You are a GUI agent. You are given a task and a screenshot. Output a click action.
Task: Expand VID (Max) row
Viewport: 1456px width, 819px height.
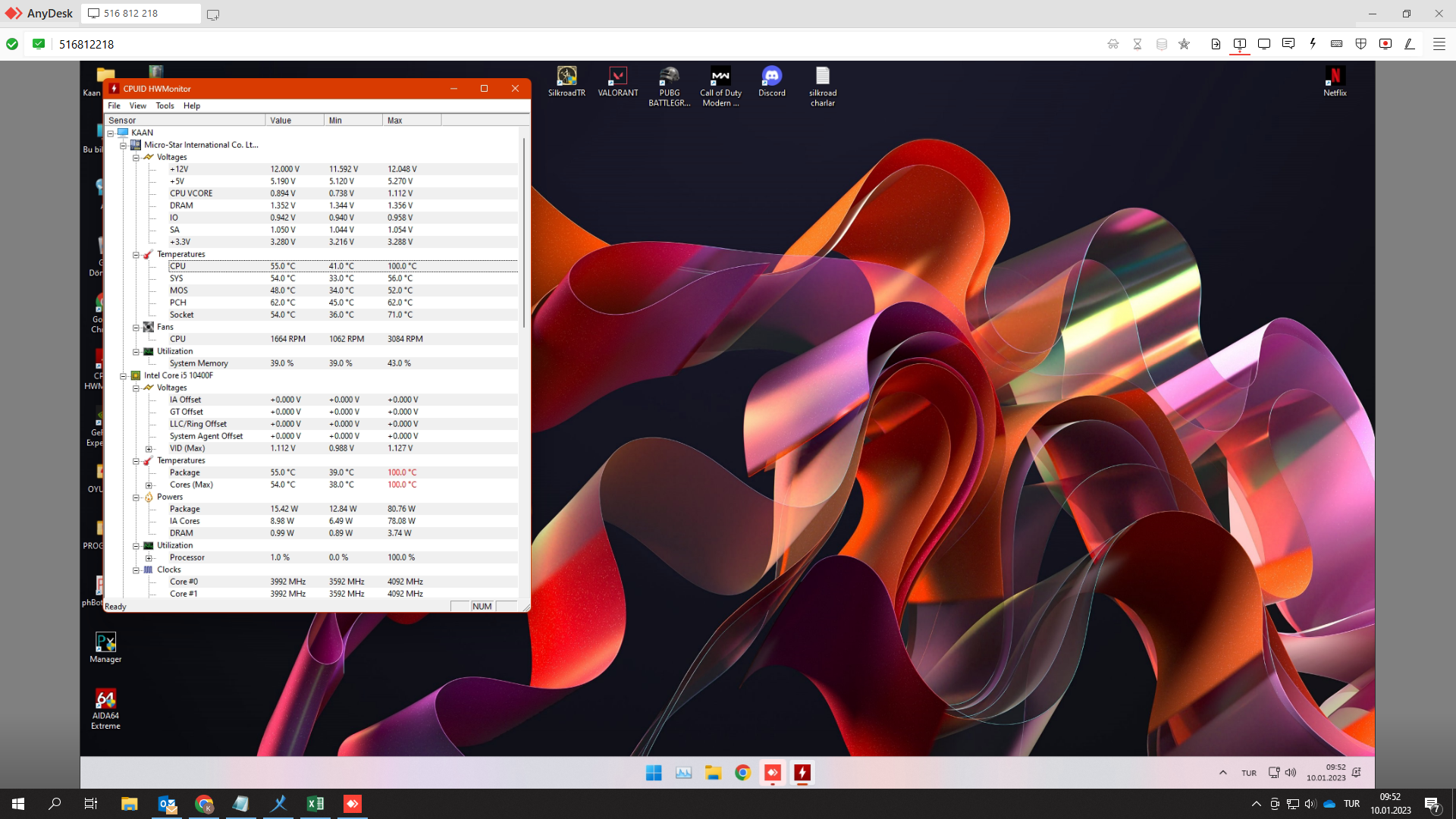(x=149, y=448)
